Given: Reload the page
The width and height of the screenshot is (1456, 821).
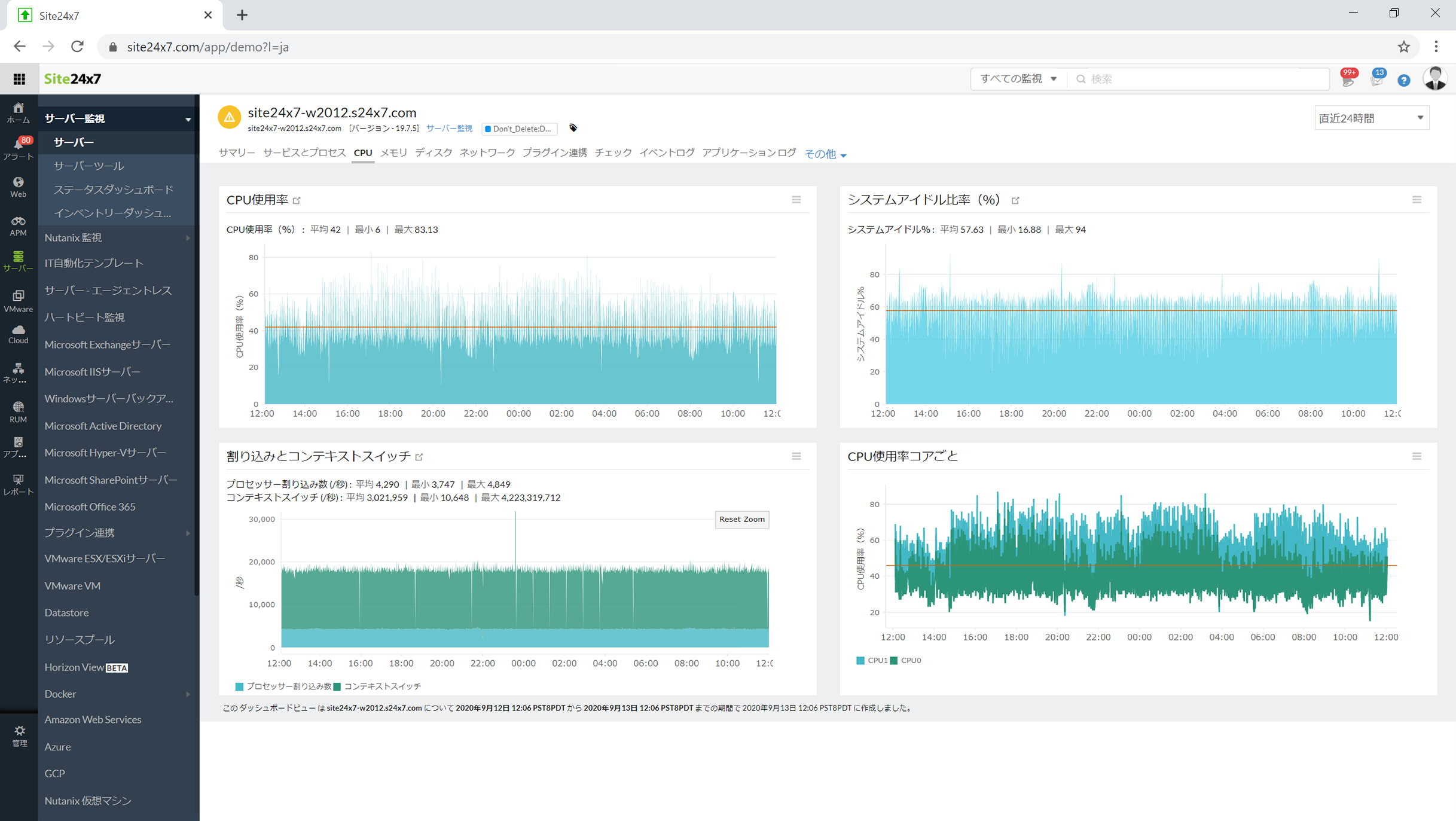Looking at the screenshot, I should 77,47.
